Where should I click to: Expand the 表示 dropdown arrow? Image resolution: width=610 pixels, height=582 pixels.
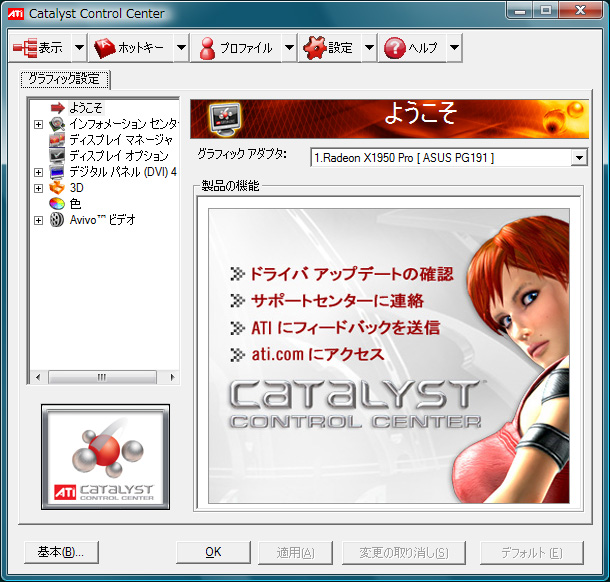pos(79,48)
